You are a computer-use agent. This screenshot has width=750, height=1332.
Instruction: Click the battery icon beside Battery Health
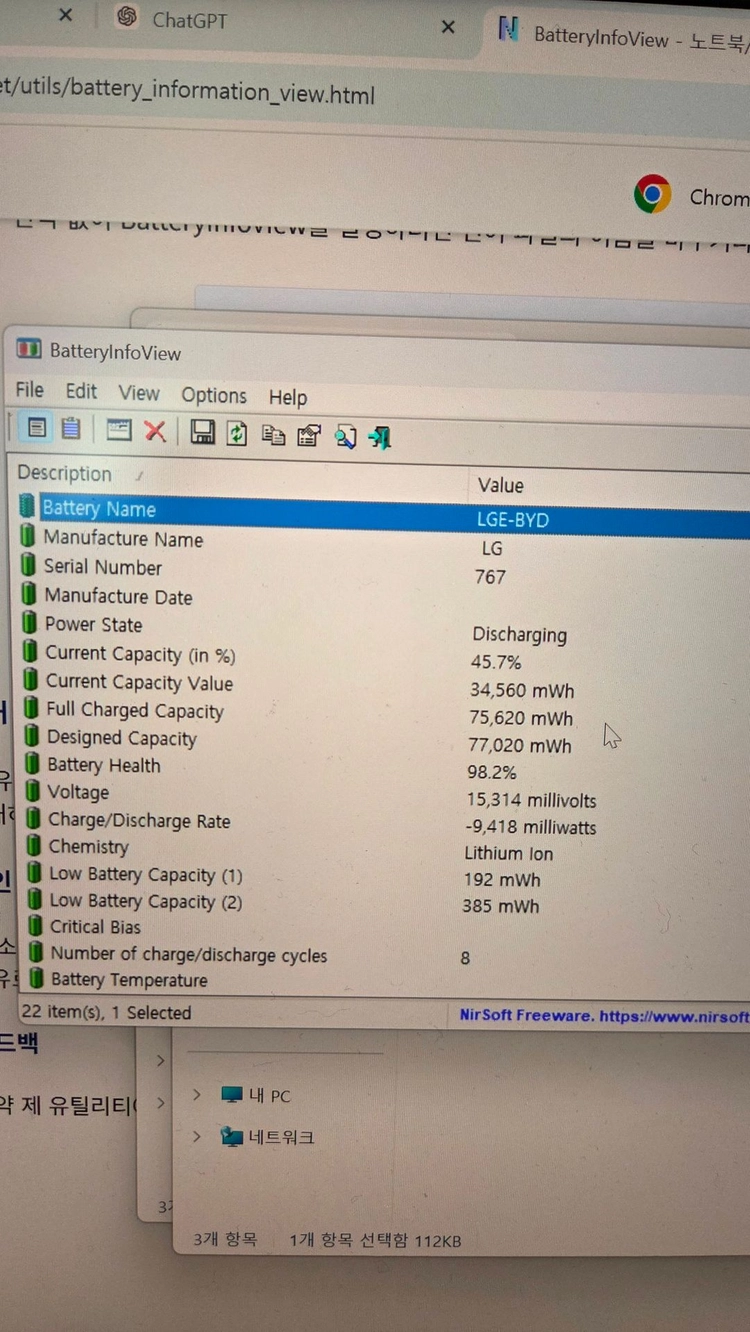(34, 764)
